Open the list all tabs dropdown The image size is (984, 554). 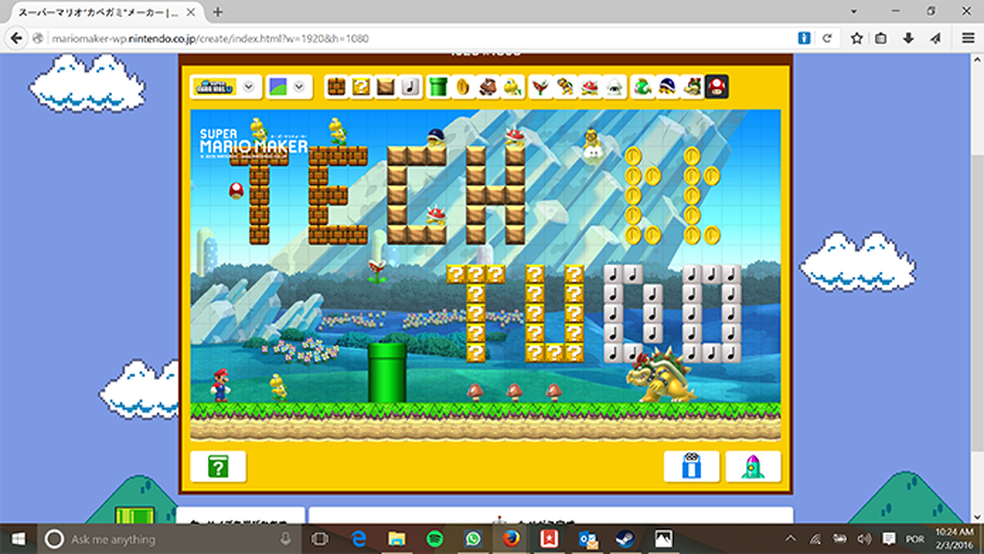coord(853,12)
